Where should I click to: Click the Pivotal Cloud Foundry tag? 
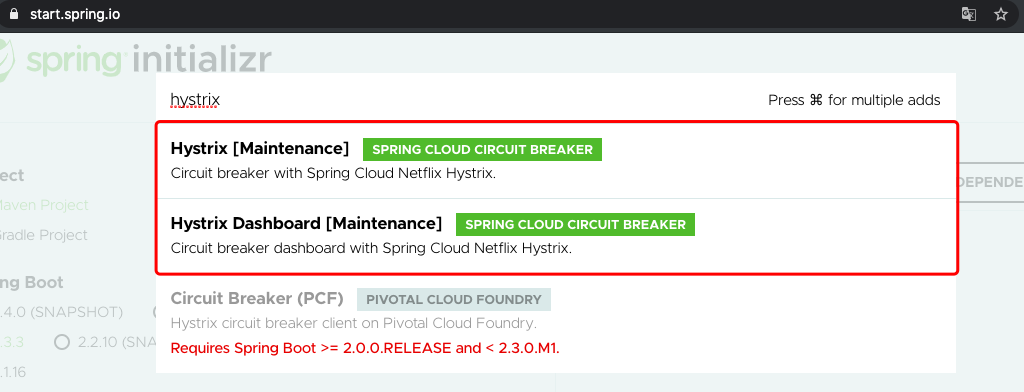(454, 300)
